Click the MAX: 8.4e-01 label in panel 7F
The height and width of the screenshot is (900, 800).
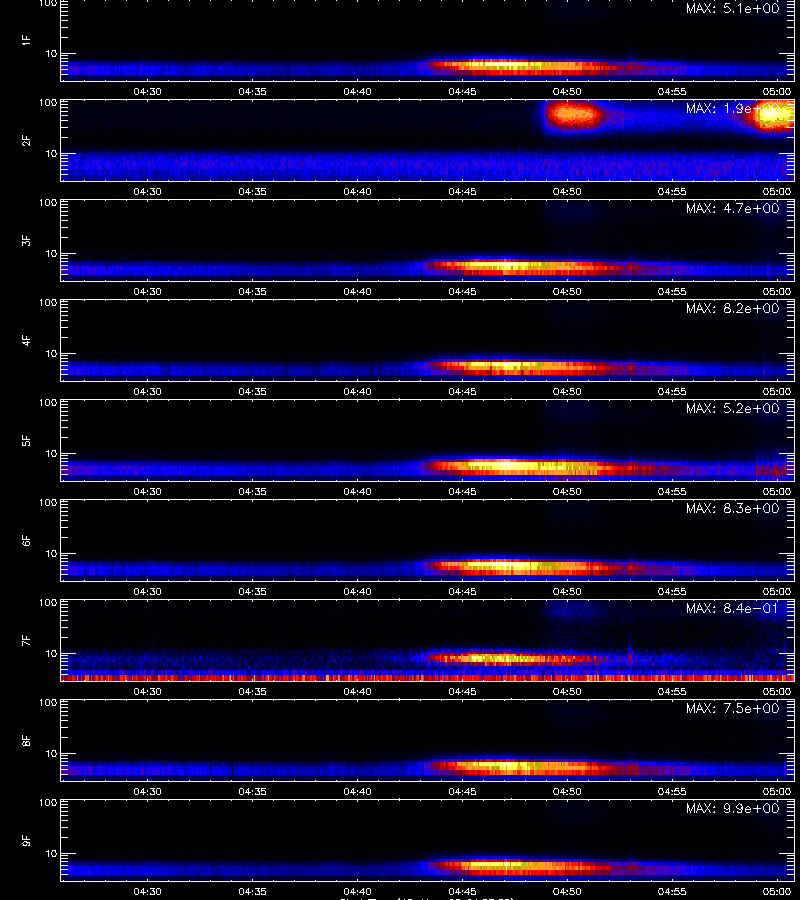tap(732, 608)
